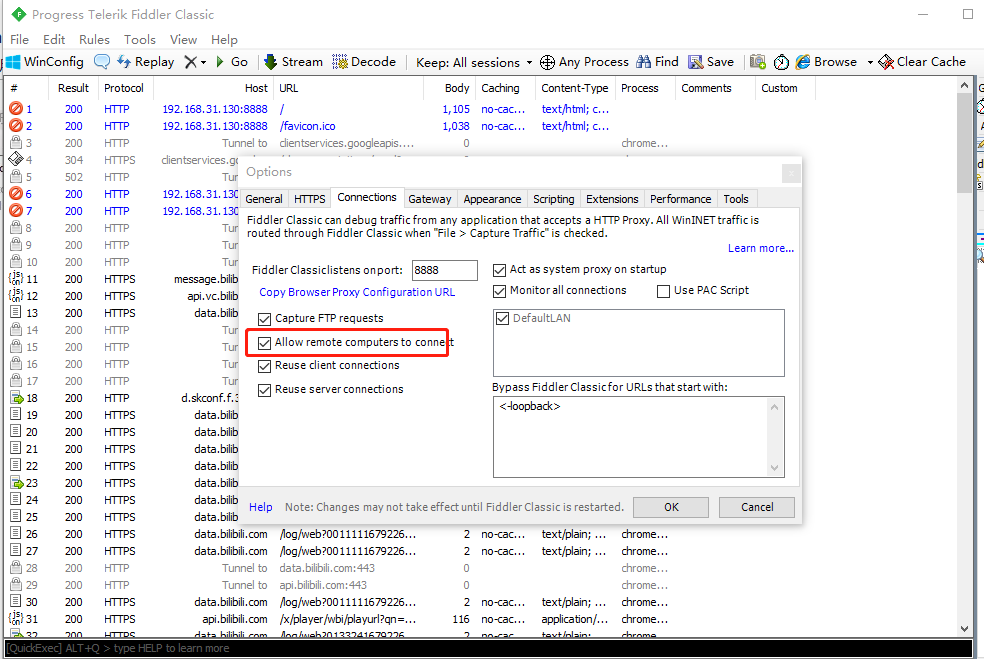Click the session list scroll up arrow
Image resolution: width=984 pixels, height=659 pixels.
965,84
